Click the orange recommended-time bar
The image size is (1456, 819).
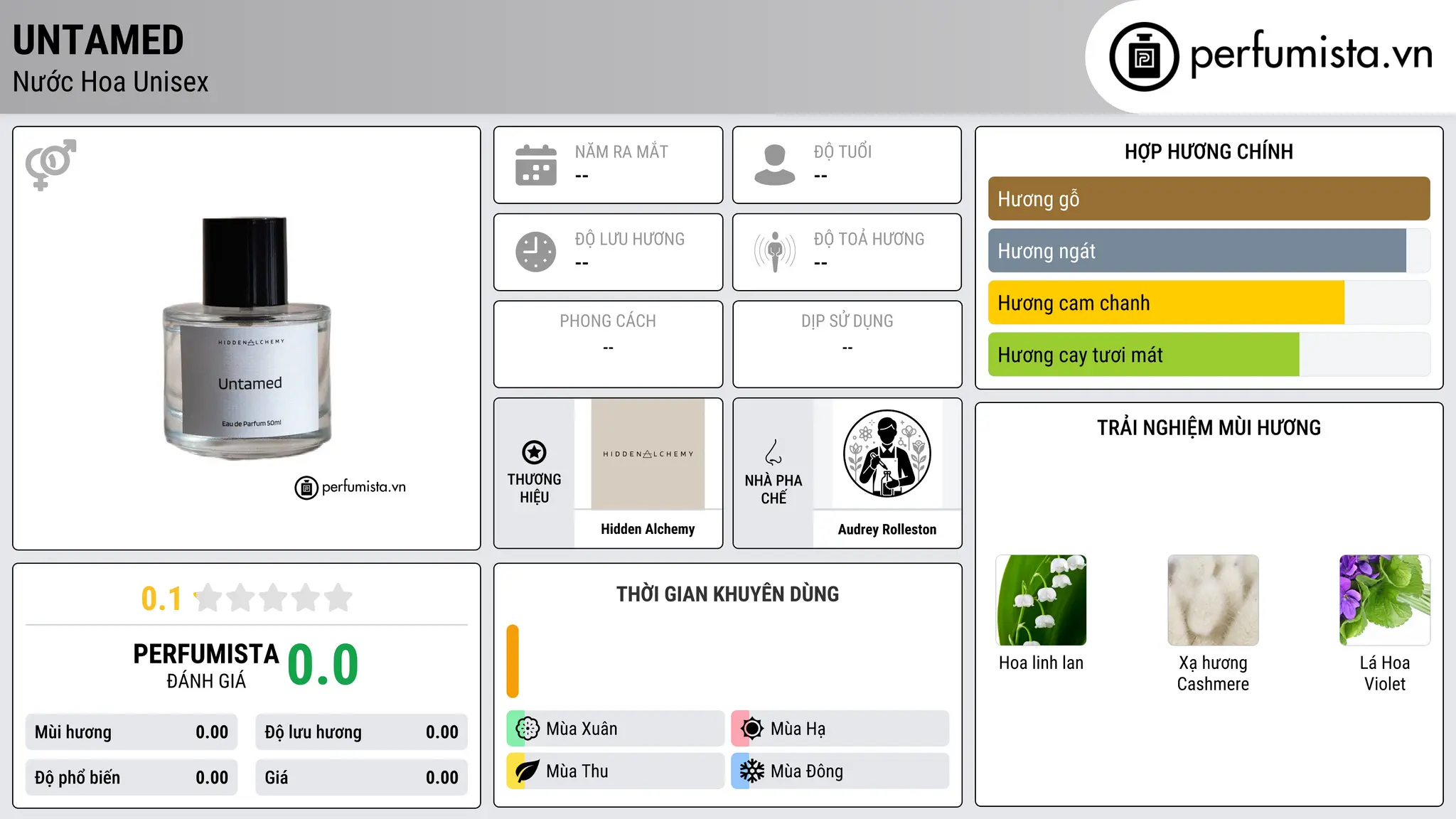(513, 661)
